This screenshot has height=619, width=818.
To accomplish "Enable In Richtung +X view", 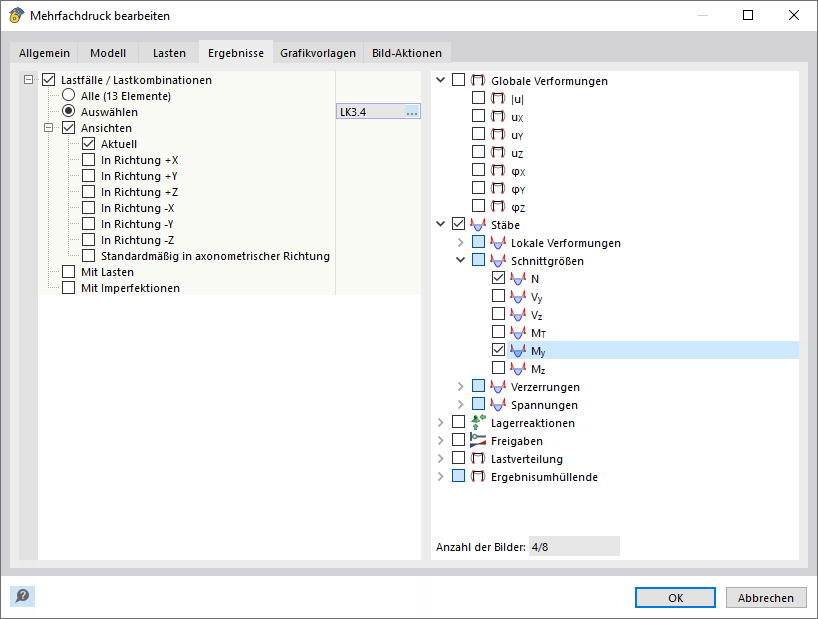I will pyautogui.click(x=89, y=160).
